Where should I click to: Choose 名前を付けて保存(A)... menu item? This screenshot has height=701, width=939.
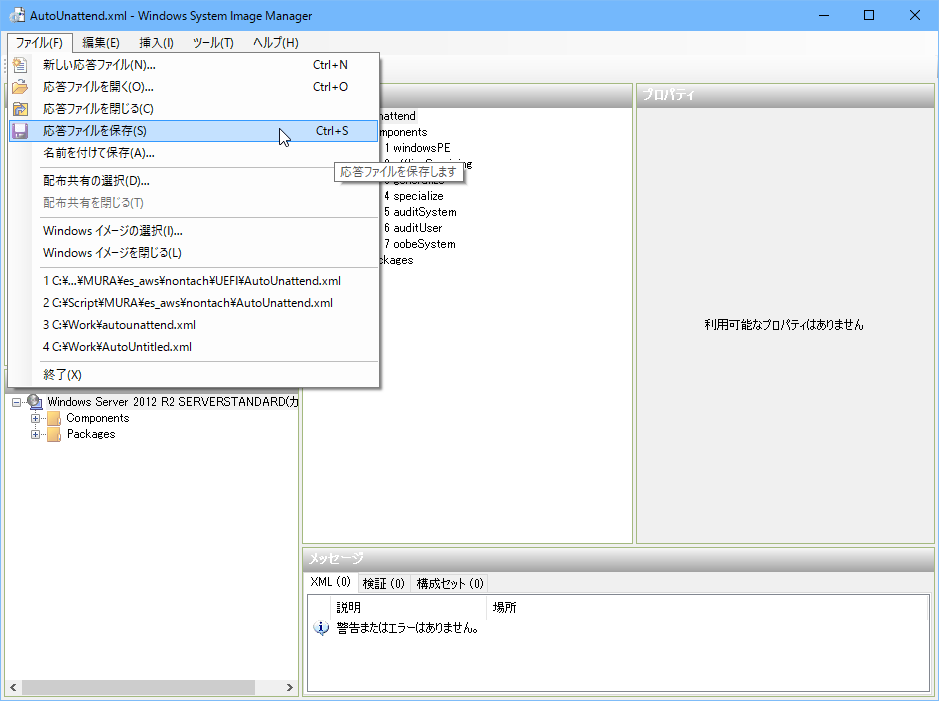tap(193, 153)
